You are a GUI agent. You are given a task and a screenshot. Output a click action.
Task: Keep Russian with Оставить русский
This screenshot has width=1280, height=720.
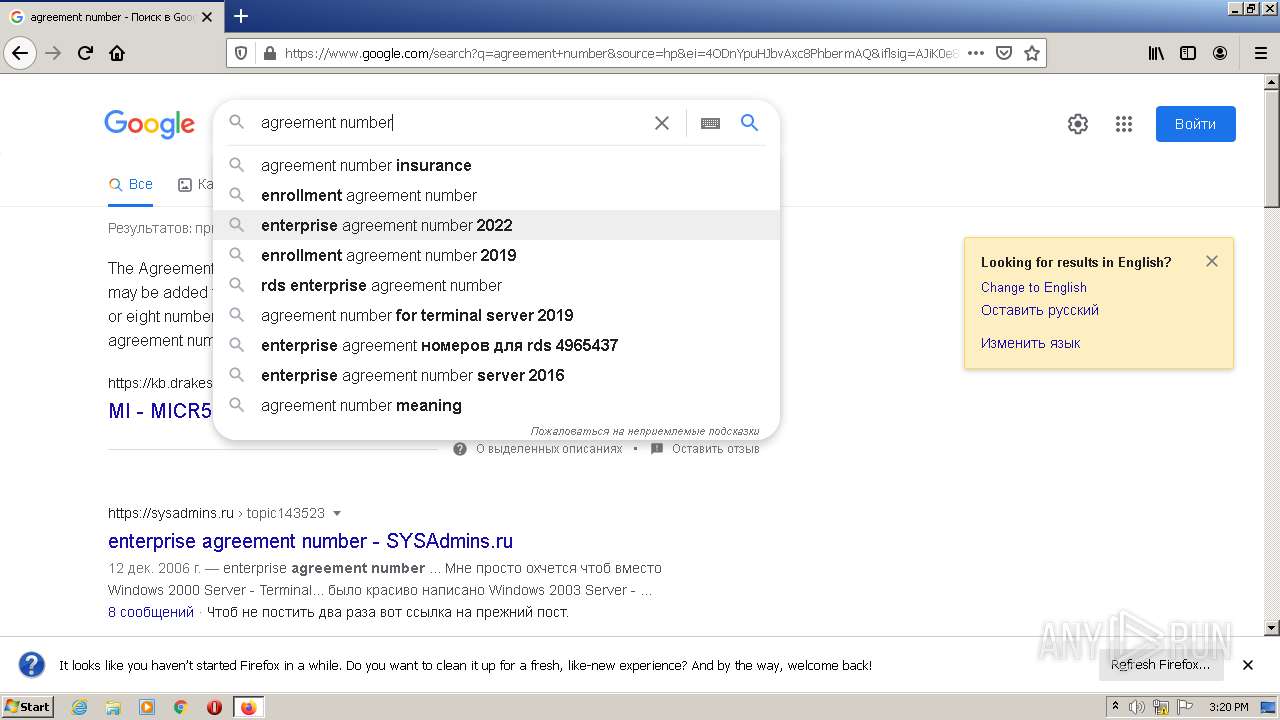click(x=1039, y=310)
